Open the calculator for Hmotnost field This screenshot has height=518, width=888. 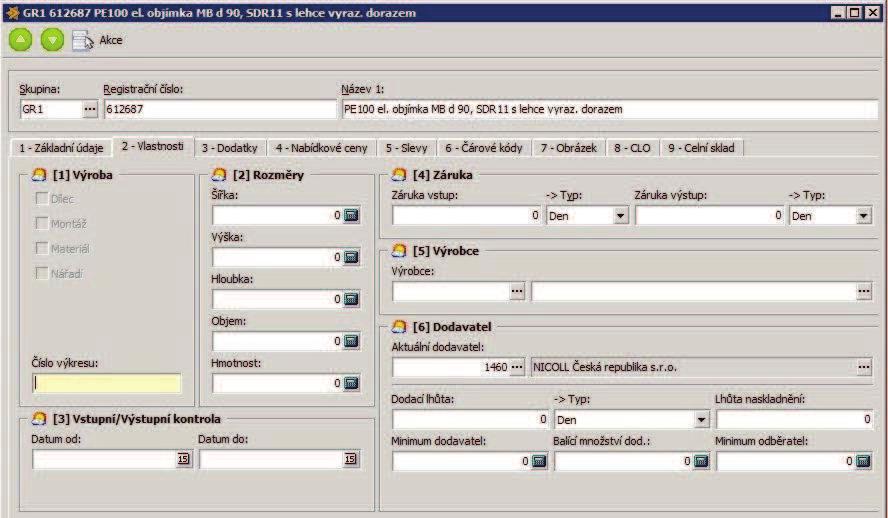coord(352,383)
